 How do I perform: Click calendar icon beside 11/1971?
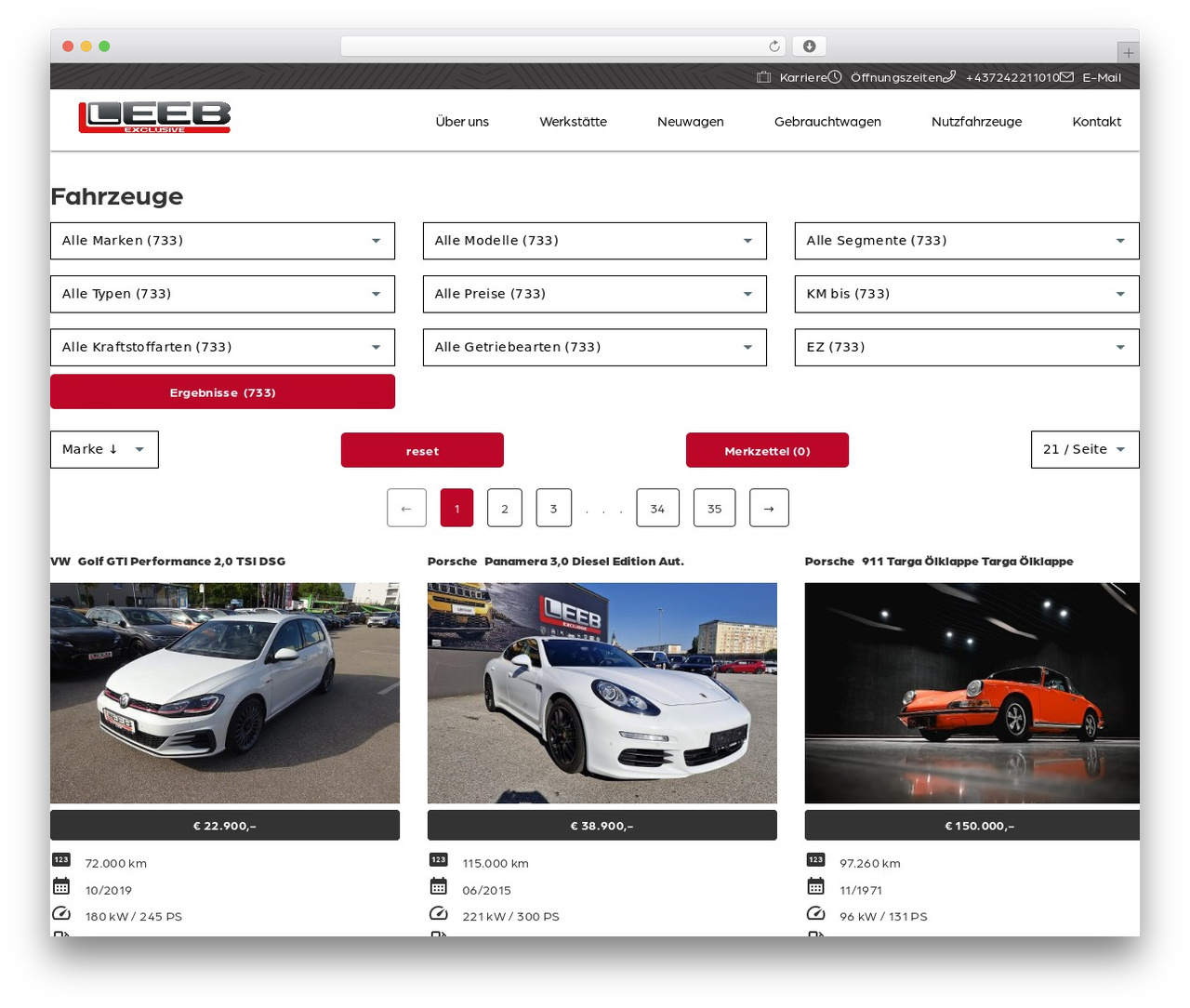[x=816, y=886]
